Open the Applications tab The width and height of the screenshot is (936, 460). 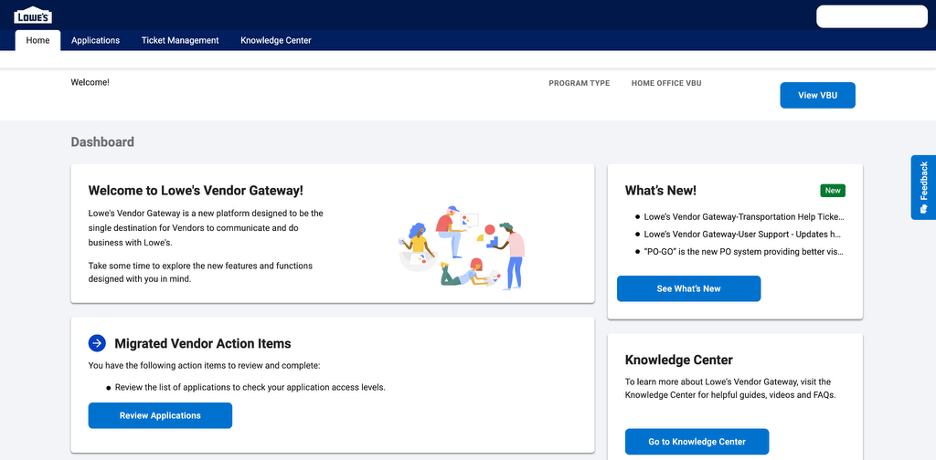click(96, 41)
